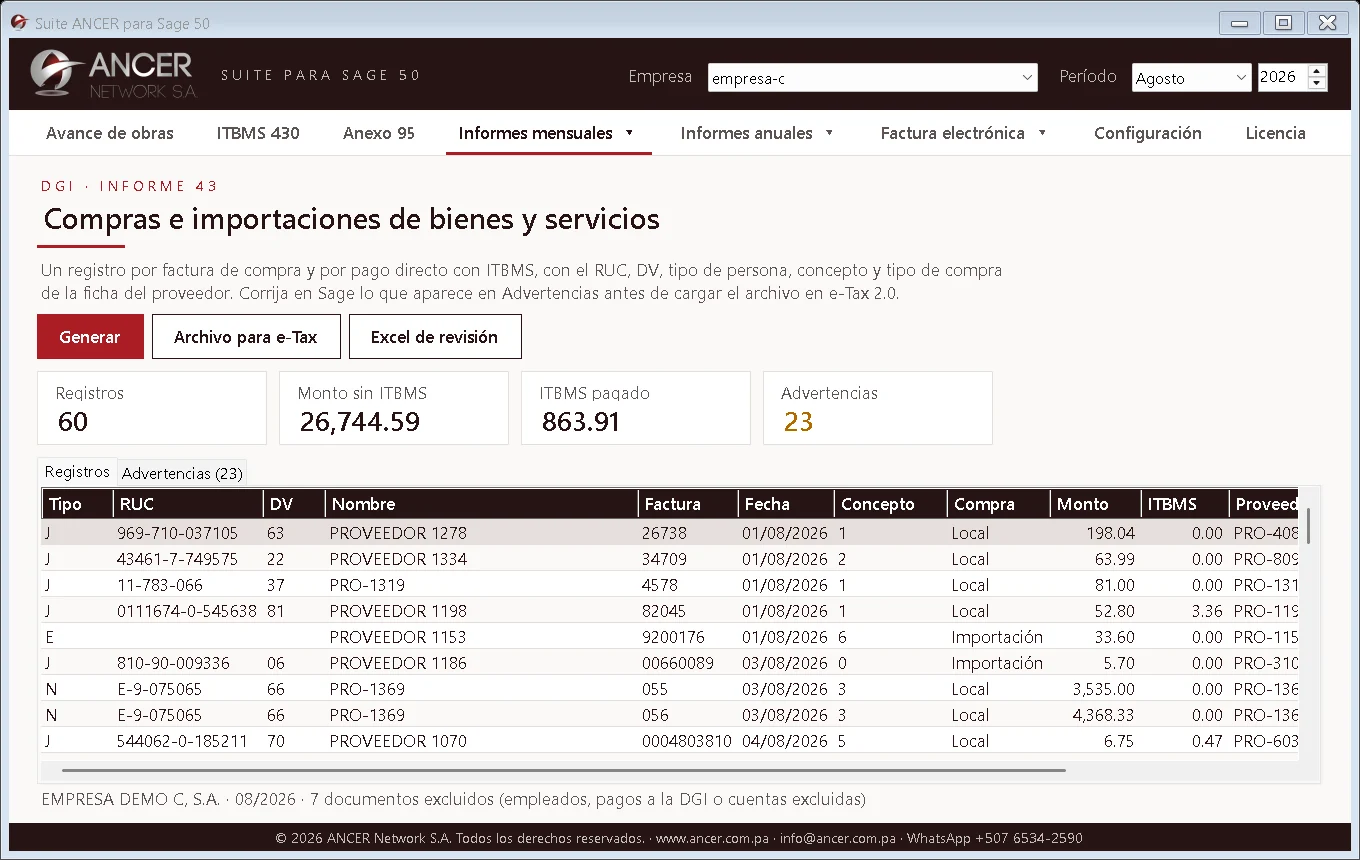Export the Excel de revisión
The height and width of the screenshot is (860, 1360).
(435, 337)
